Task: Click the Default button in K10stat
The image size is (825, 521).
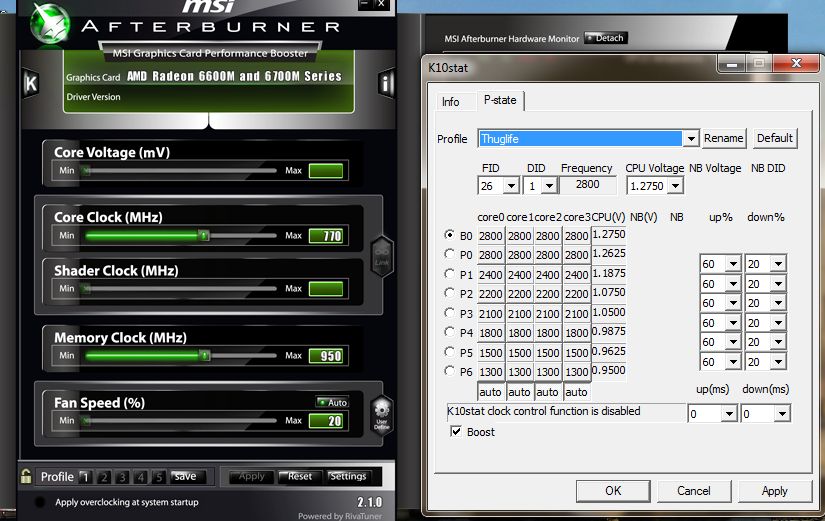Action: (x=774, y=138)
